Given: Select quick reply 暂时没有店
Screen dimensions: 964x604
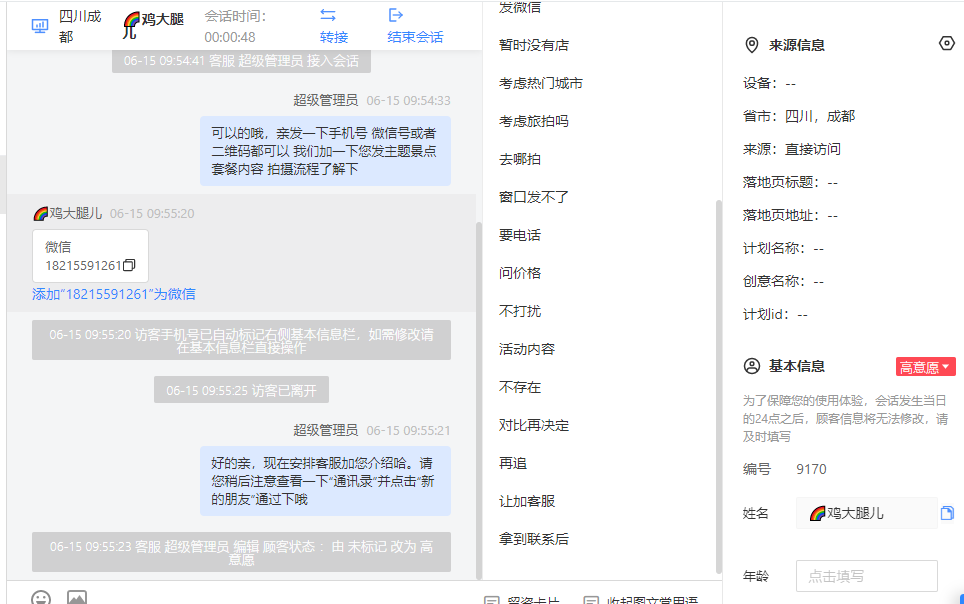Looking at the screenshot, I should pyautogui.click(x=534, y=45).
